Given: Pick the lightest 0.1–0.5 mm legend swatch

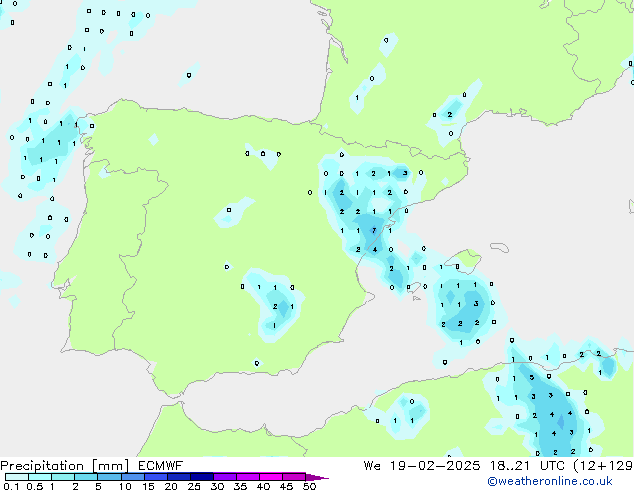Looking at the screenshot, I should pyautogui.click(x=16, y=477).
